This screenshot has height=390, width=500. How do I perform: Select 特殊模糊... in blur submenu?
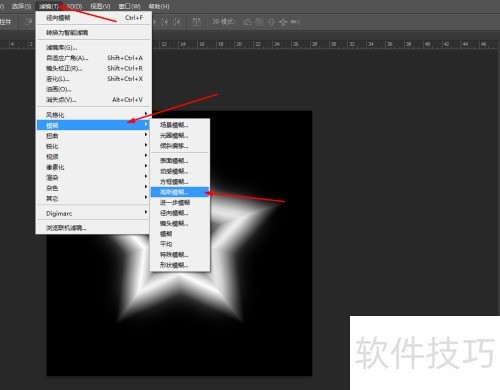[180, 255]
